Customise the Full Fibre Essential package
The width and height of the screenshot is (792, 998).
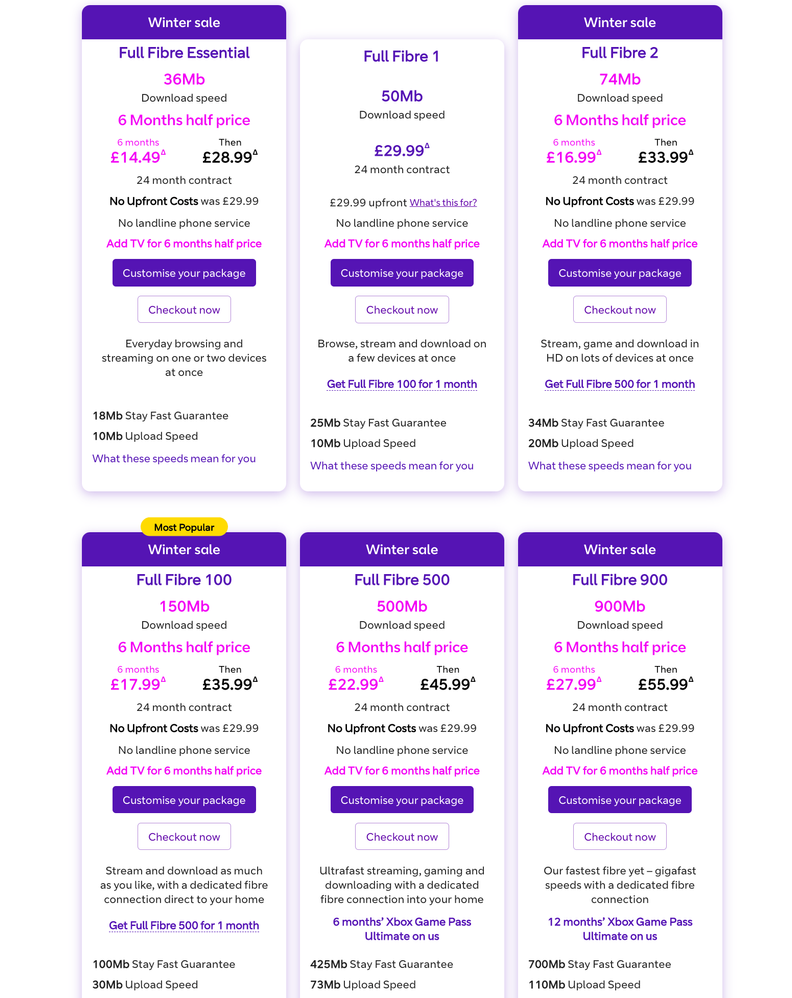pyautogui.click(x=184, y=273)
